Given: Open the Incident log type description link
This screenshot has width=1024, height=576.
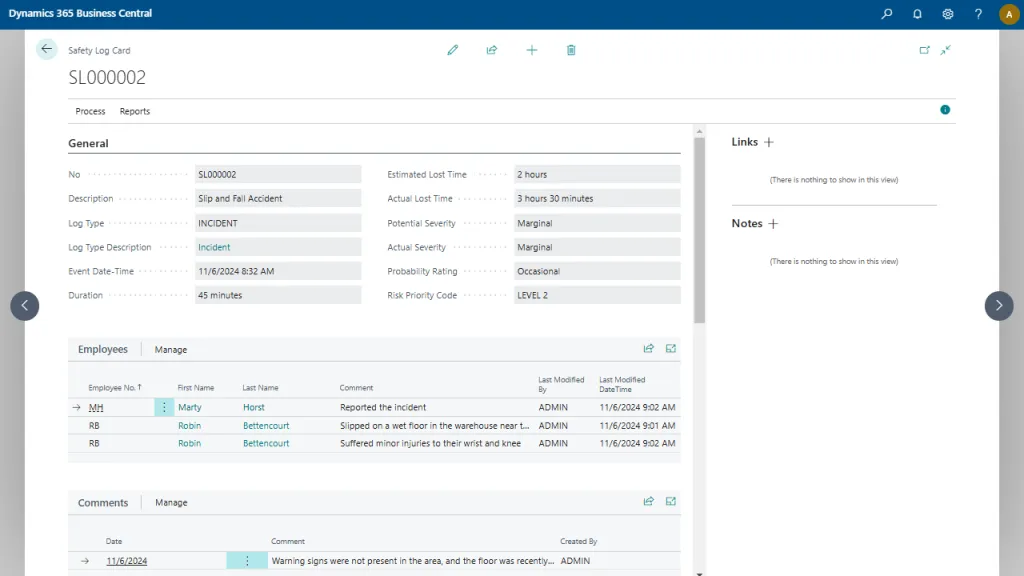Looking at the screenshot, I should coord(214,247).
